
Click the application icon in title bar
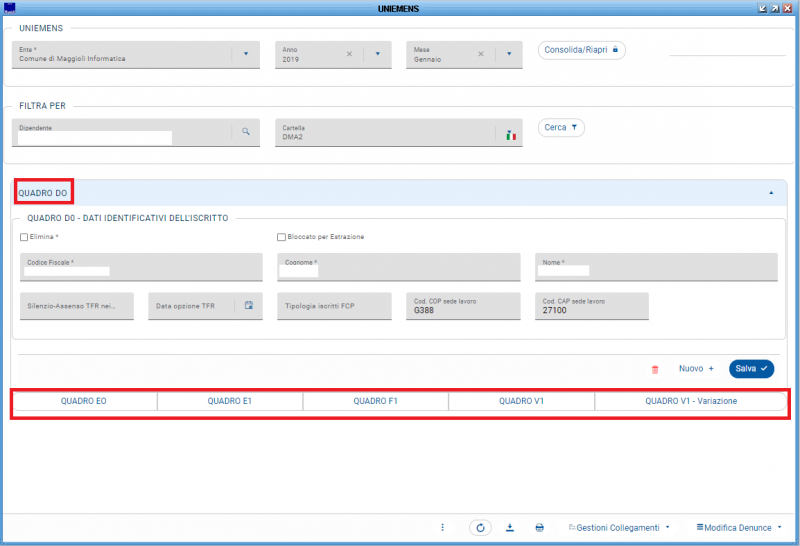tap(9, 8)
